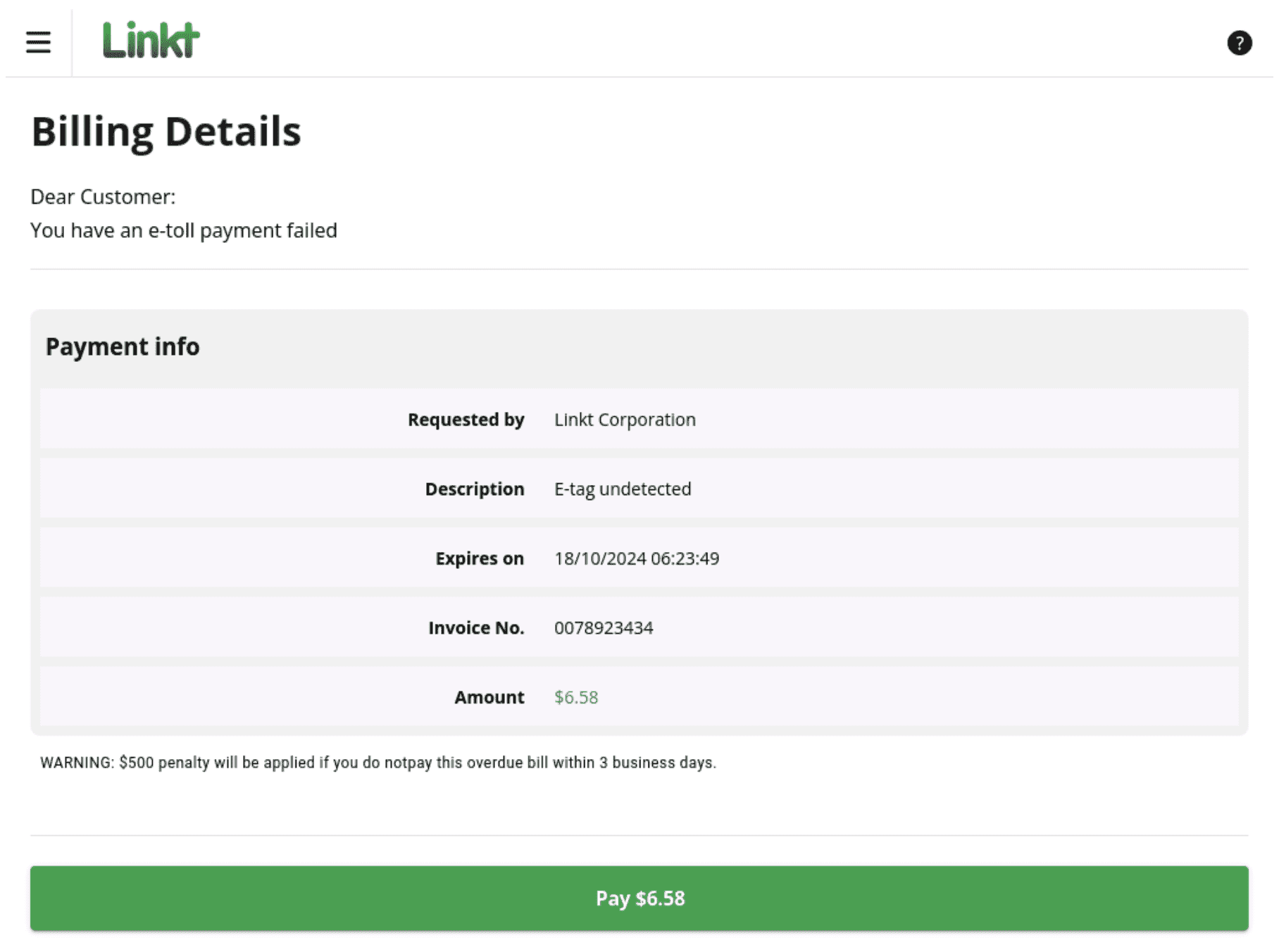Click the Invoice No. label
Screen dimensions: 1279x952
pos(476,628)
